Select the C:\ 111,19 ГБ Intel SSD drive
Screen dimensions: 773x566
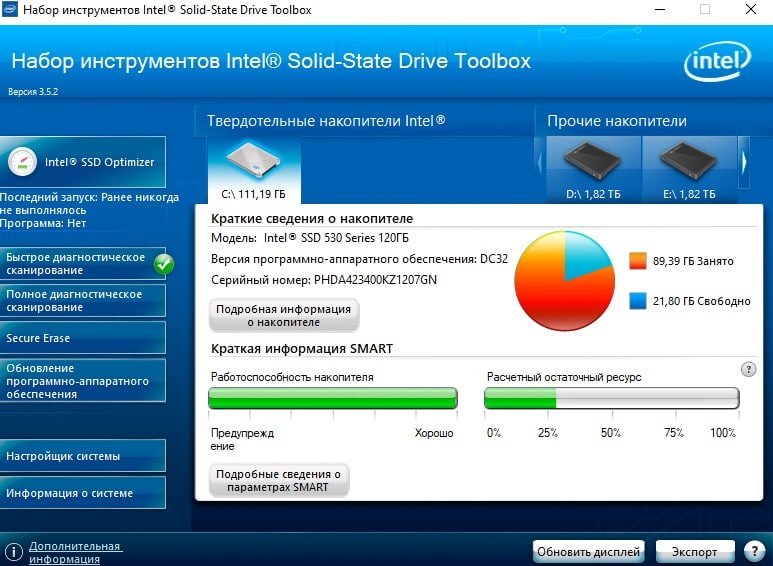coord(254,171)
